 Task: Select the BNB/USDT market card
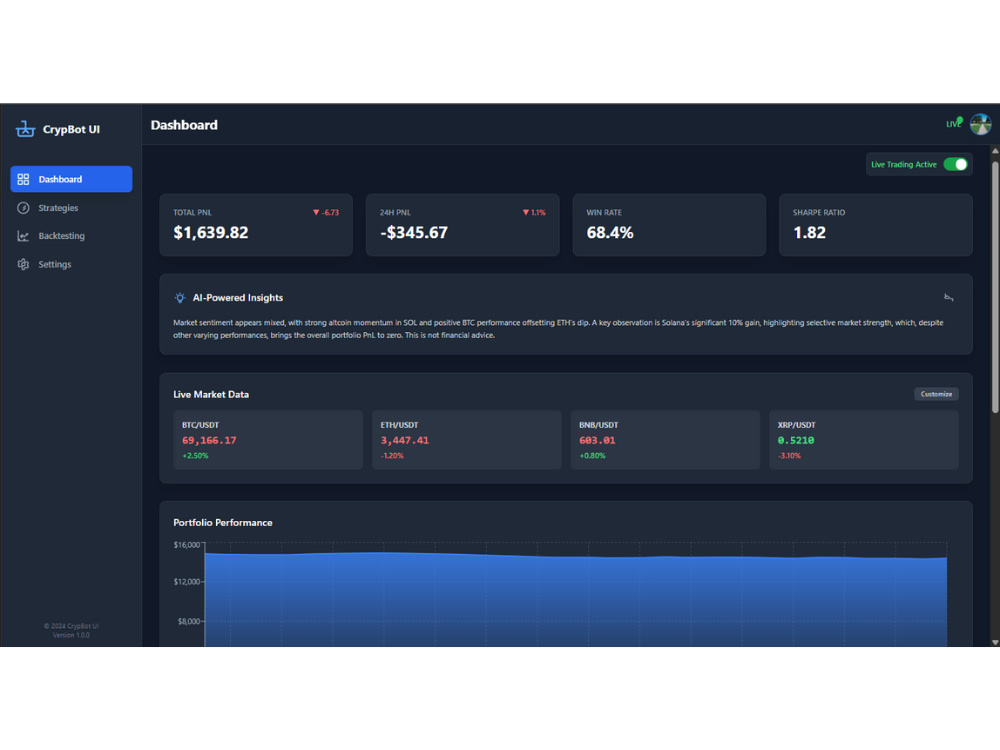click(x=665, y=440)
